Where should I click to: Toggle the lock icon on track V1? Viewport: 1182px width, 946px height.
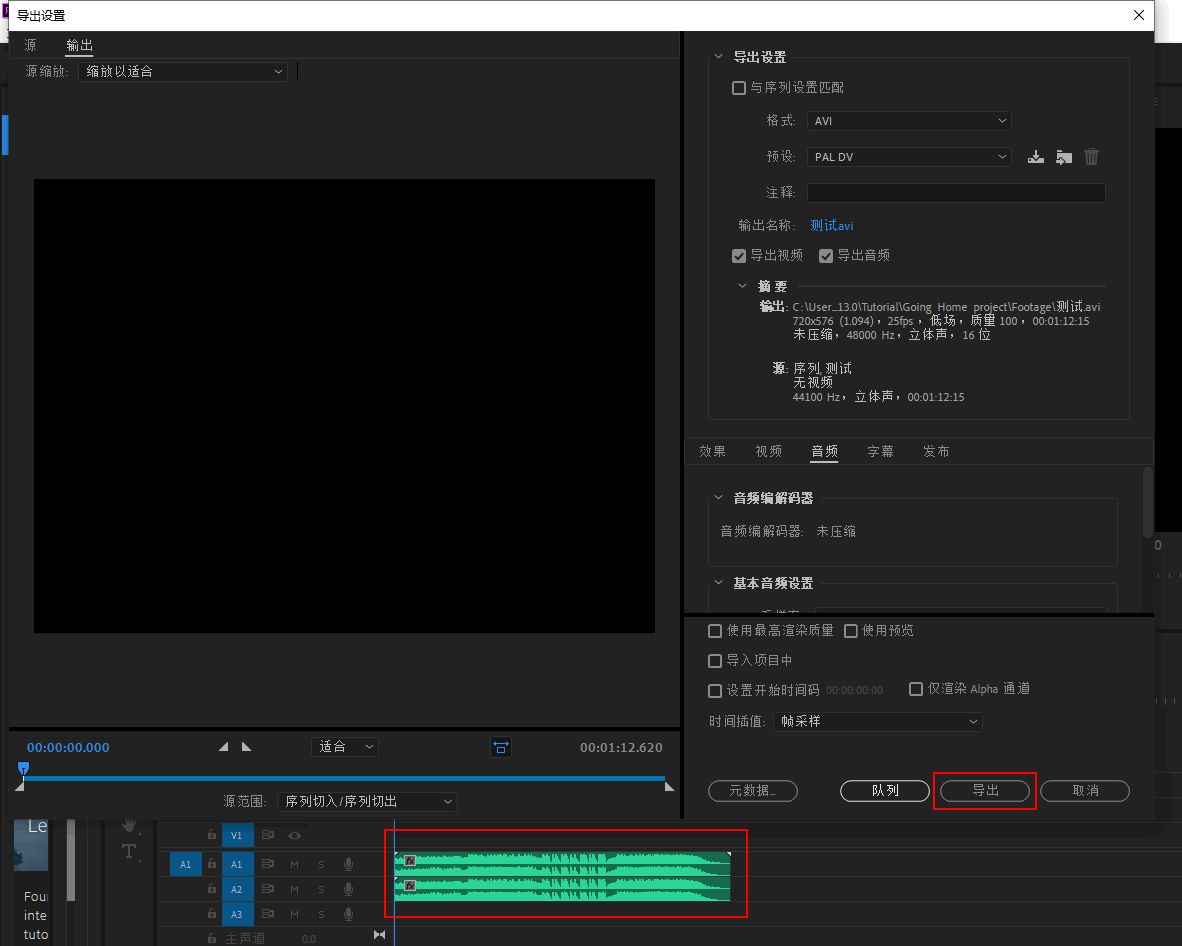pos(212,835)
